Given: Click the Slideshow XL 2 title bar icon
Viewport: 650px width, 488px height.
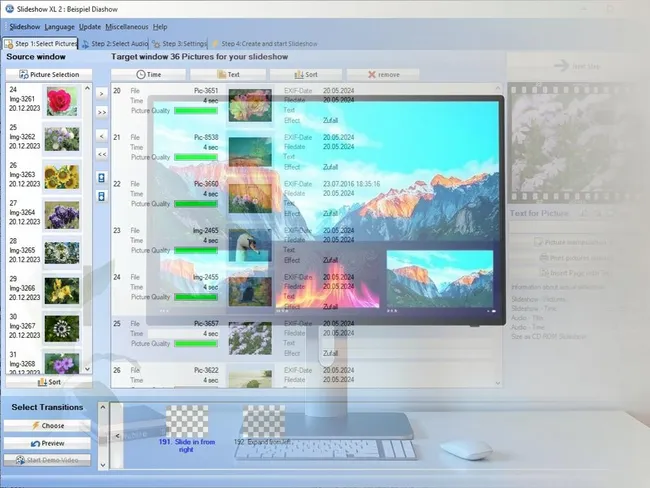Looking at the screenshot, I should pos(9,9).
